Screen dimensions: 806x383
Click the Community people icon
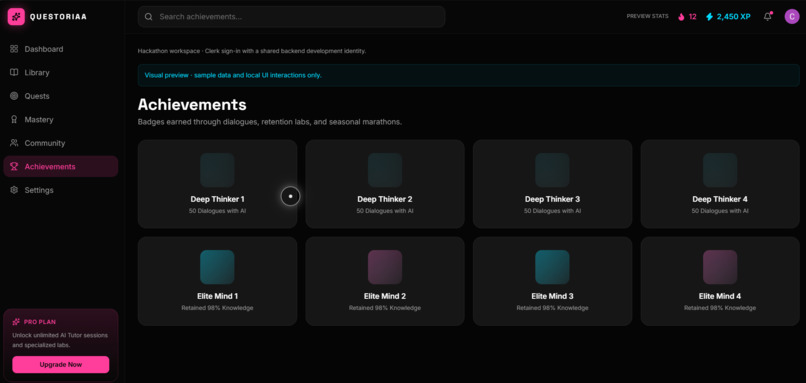point(14,143)
